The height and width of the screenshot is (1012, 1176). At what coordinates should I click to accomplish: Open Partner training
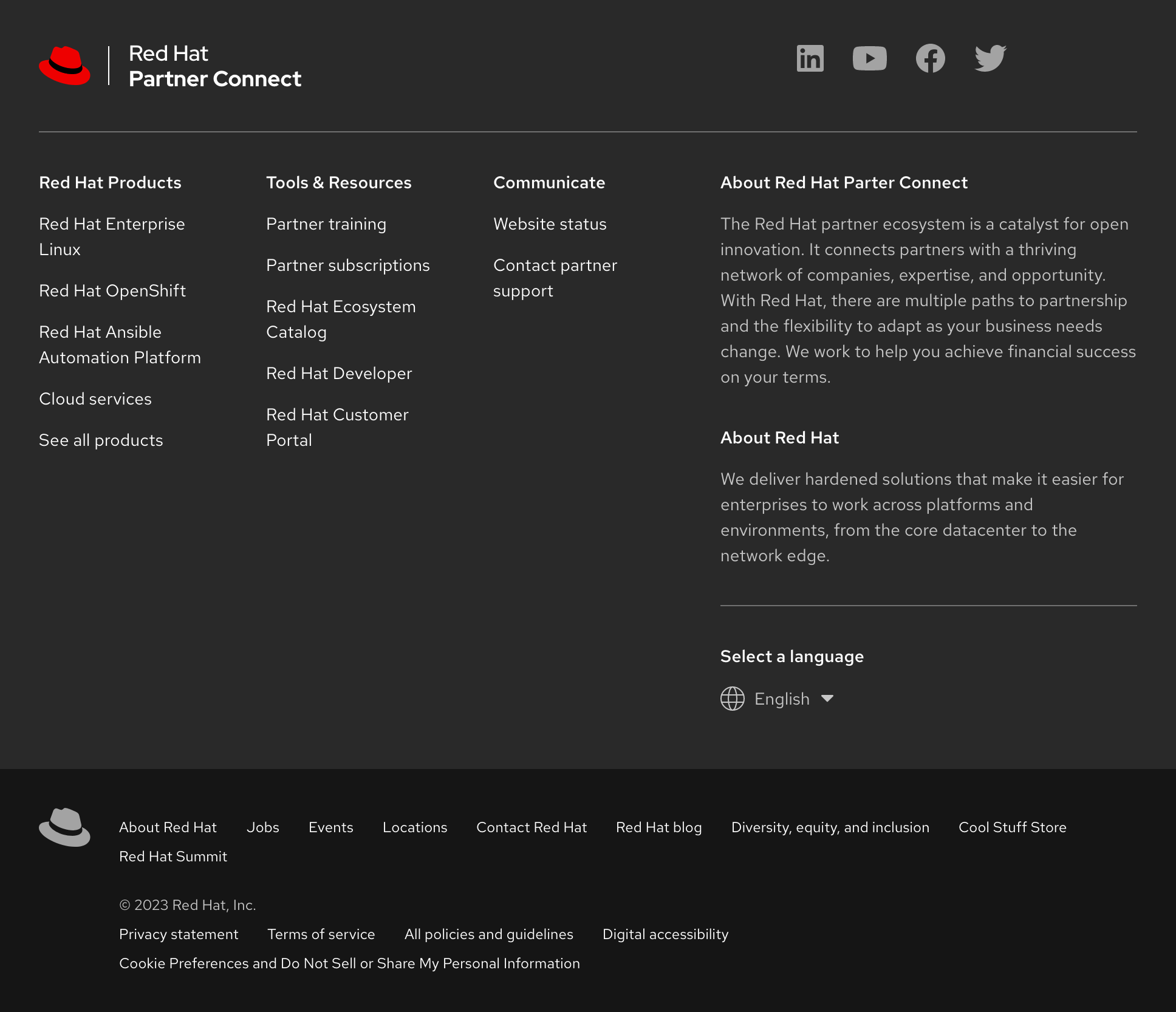pyautogui.click(x=326, y=224)
